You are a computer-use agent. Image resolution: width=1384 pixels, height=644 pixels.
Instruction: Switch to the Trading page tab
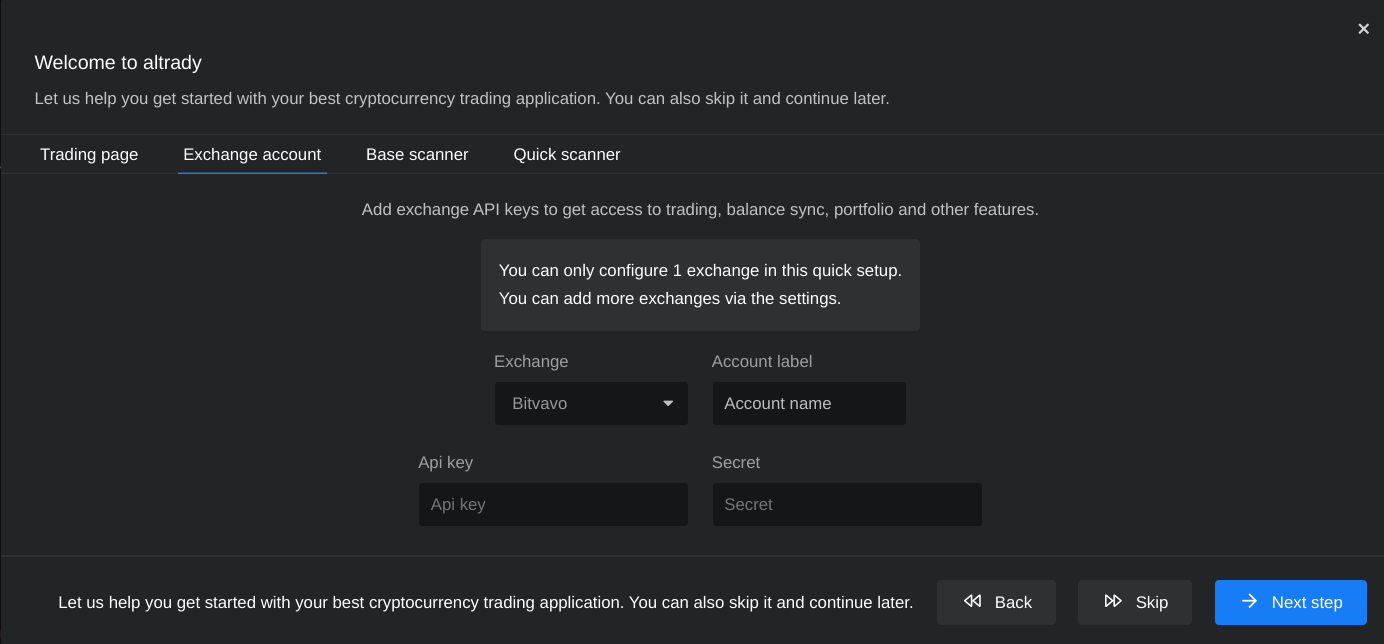pos(89,155)
